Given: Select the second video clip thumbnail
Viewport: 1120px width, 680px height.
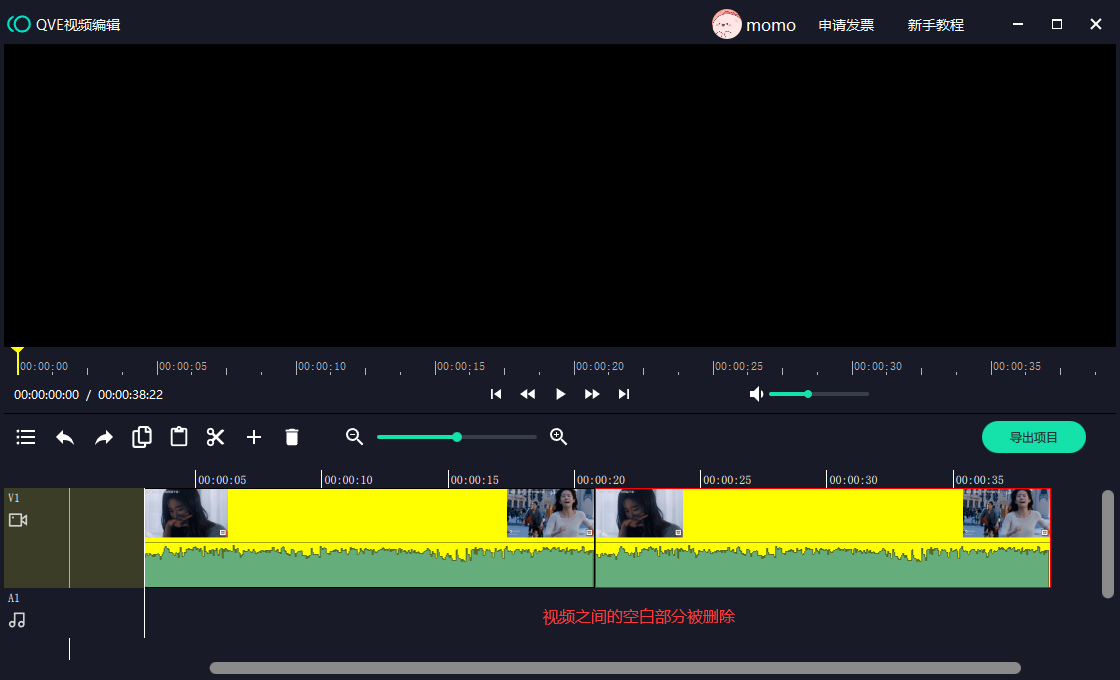Looking at the screenshot, I should pos(640,513).
